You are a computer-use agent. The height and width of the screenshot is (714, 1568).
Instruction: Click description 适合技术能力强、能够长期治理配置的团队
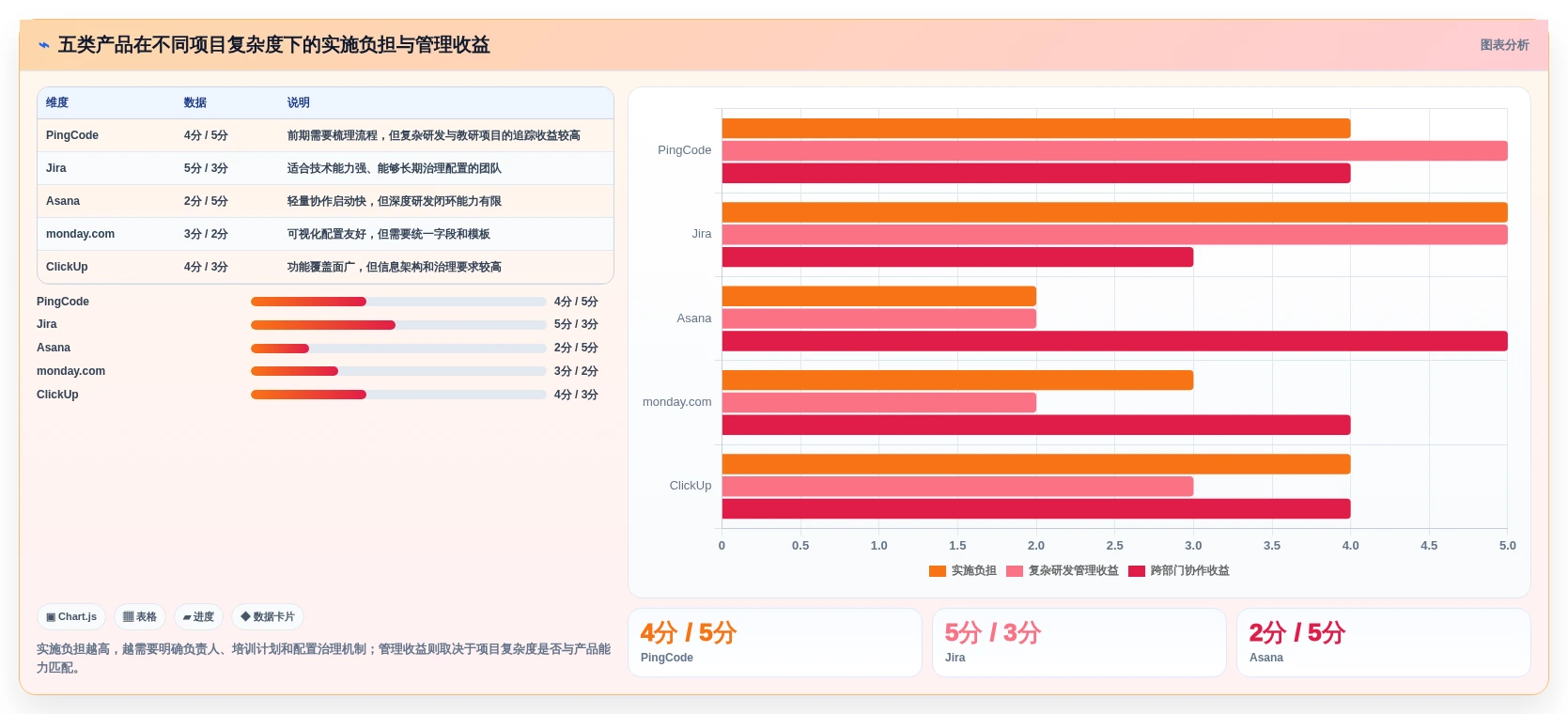pos(395,168)
